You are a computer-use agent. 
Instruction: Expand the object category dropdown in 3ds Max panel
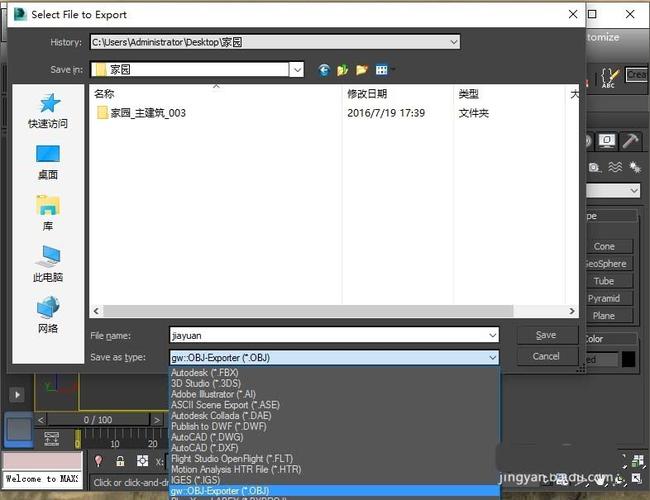[634, 191]
